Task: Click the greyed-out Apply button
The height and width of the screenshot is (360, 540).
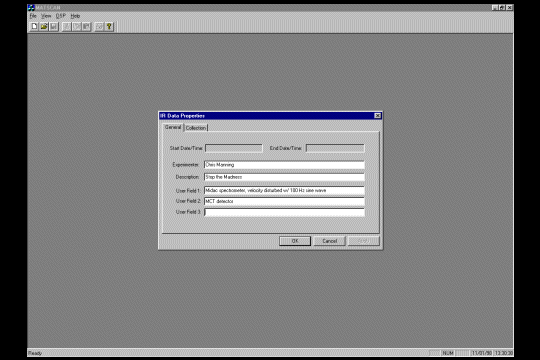Action: pos(364,241)
